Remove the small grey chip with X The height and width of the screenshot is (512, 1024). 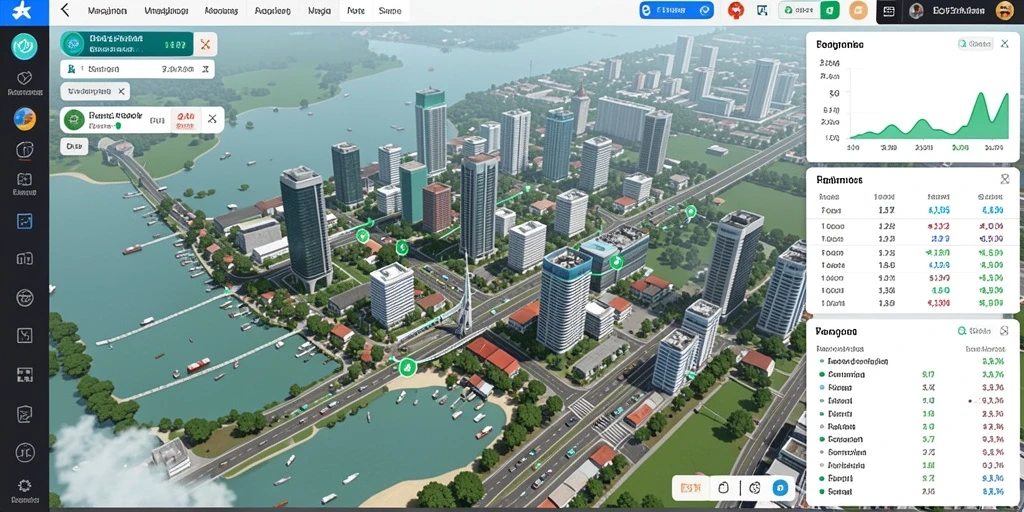coord(122,91)
